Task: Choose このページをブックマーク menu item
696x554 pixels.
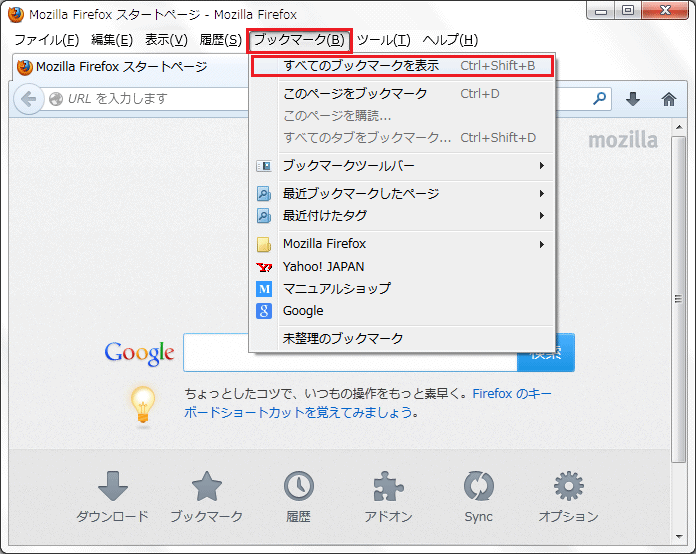Action: coord(355,94)
